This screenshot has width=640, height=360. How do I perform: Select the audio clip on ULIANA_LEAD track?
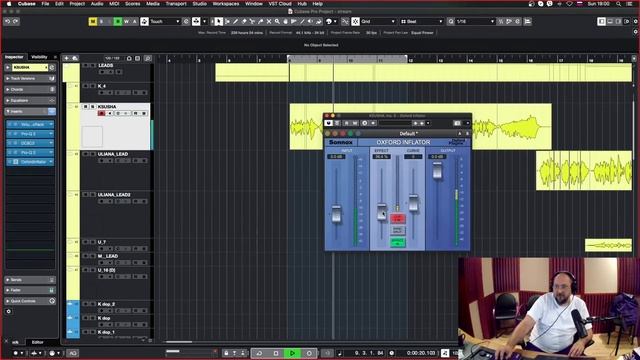tap(584, 171)
